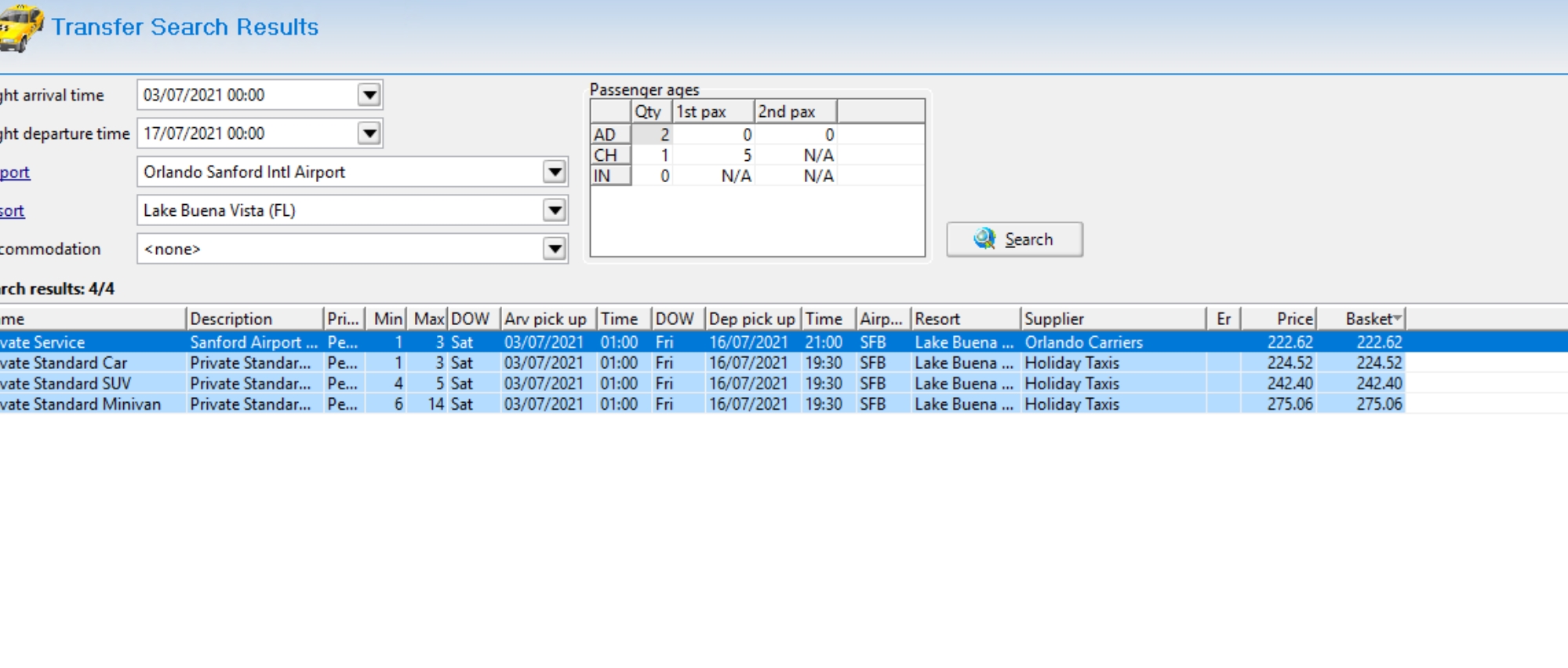The image size is (1568, 668).
Task: Expand the accommodation <none> dropdown
Action: [x=555, y=249]
